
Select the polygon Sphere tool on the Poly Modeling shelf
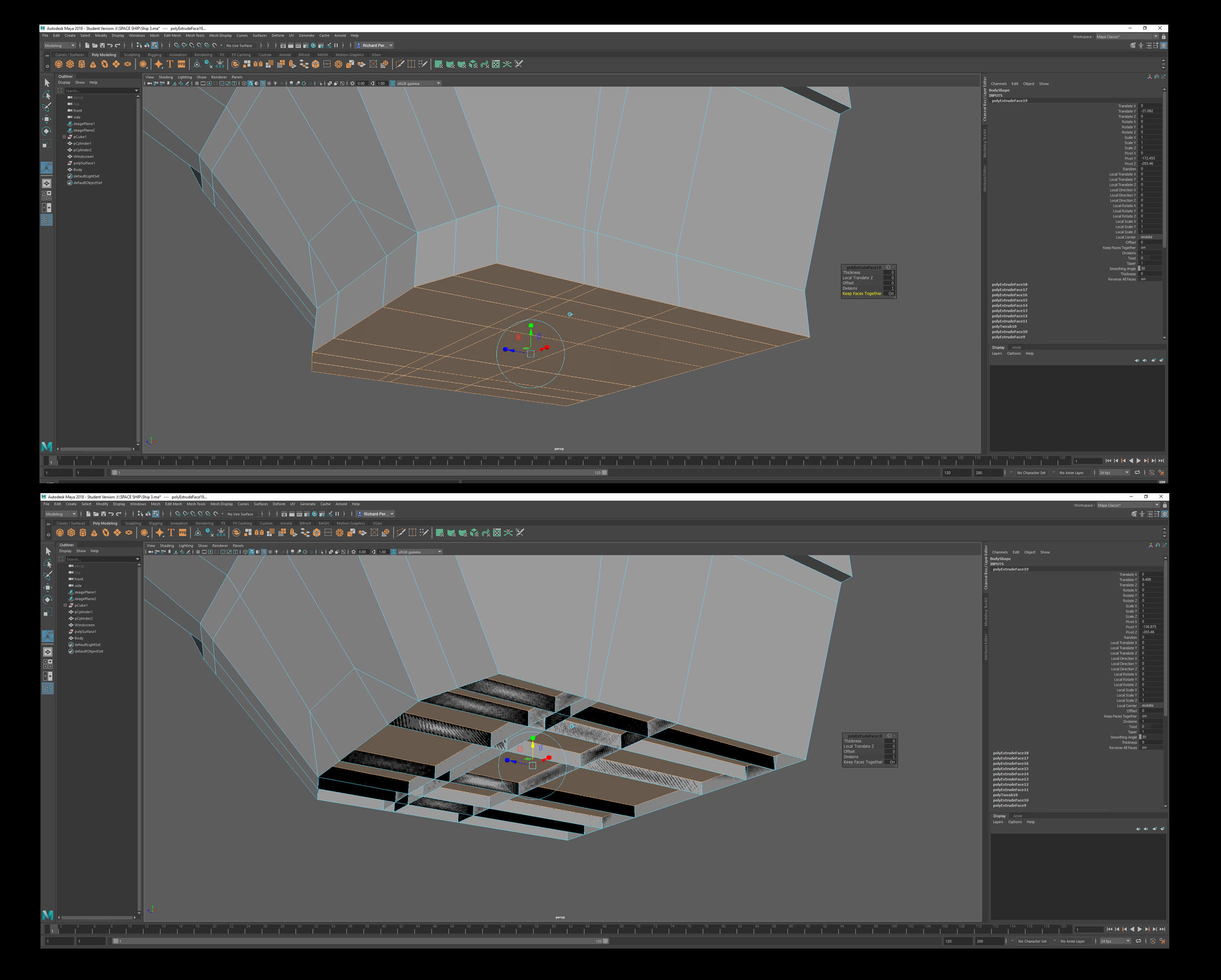coord(59,63)
